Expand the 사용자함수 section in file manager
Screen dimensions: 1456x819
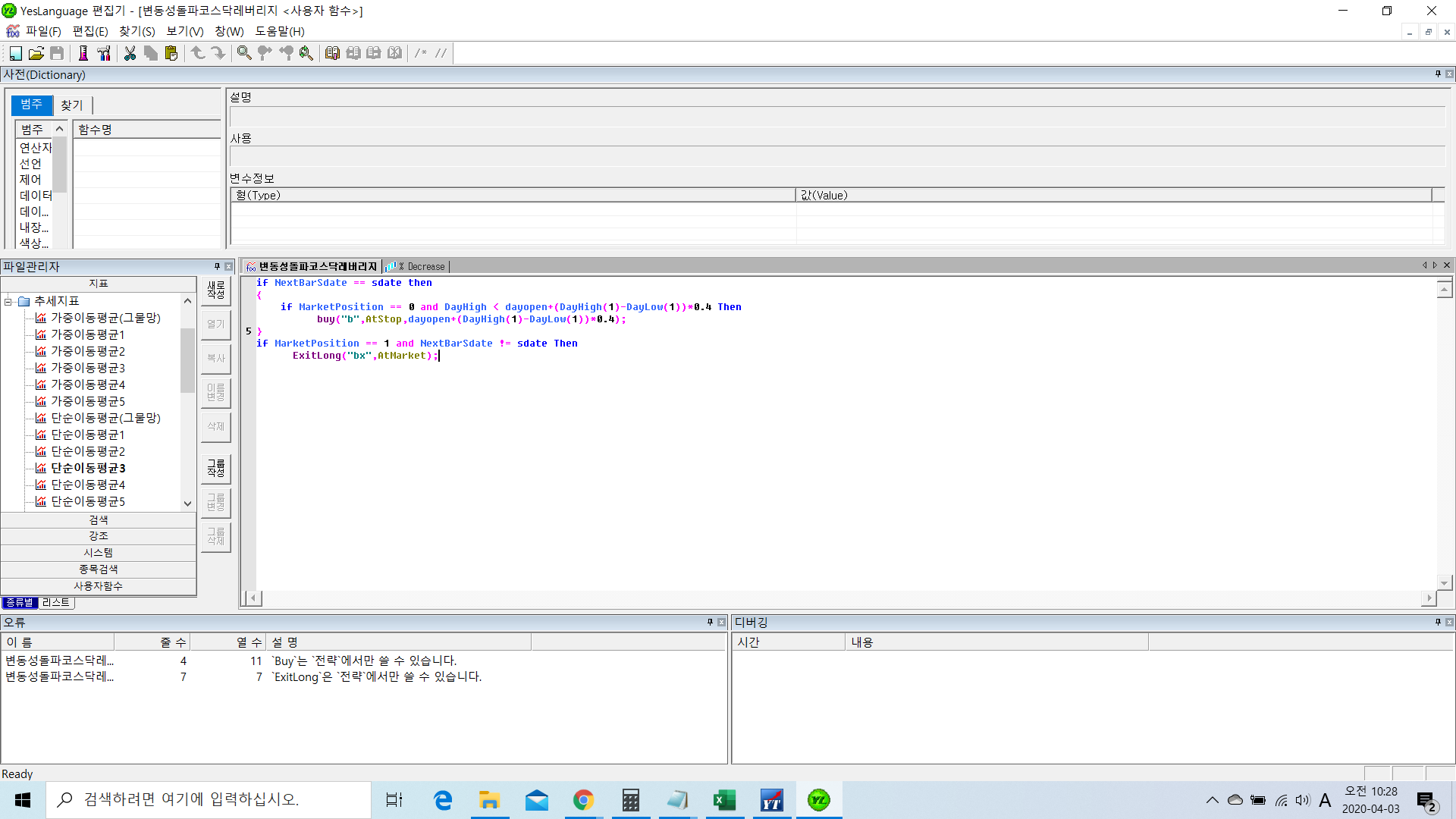tap(99, 586)
